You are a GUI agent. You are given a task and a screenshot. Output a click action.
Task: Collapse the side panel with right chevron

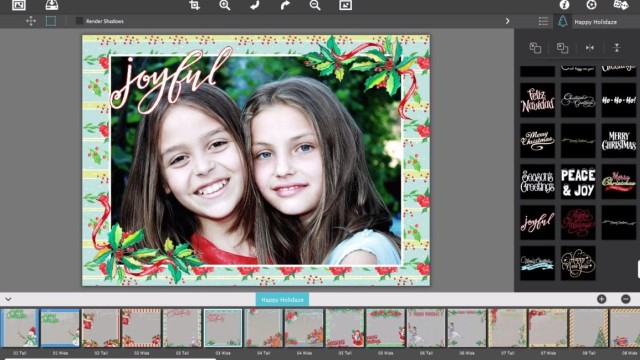point(507,21)
